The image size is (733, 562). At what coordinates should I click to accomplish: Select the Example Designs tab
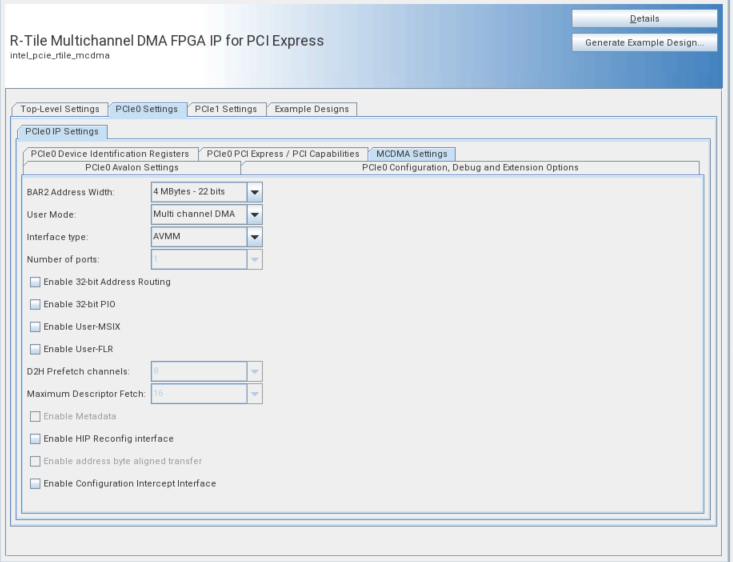coord(312,109)
